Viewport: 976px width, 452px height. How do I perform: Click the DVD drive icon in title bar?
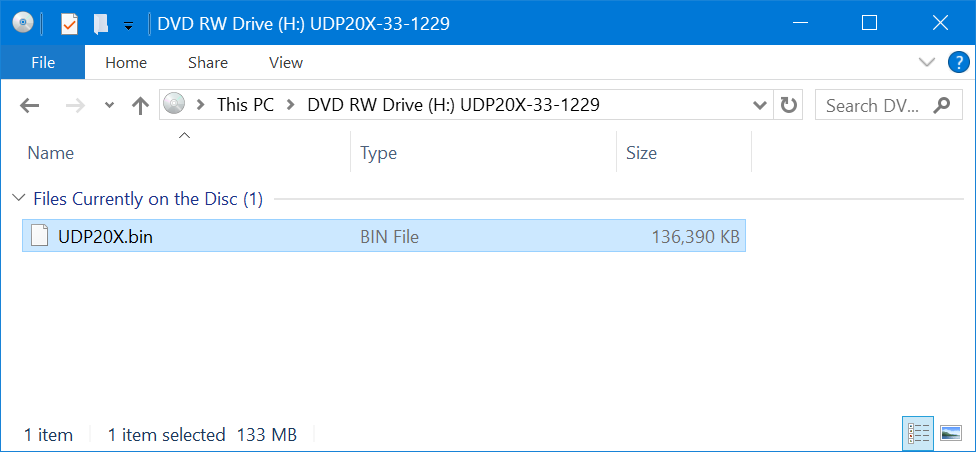[23, 24]
